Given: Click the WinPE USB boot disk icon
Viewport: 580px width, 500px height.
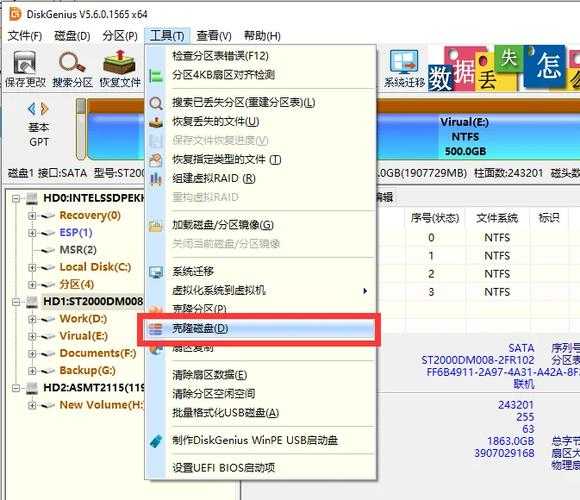Looking at the screenshot, I should coord(156,441).
